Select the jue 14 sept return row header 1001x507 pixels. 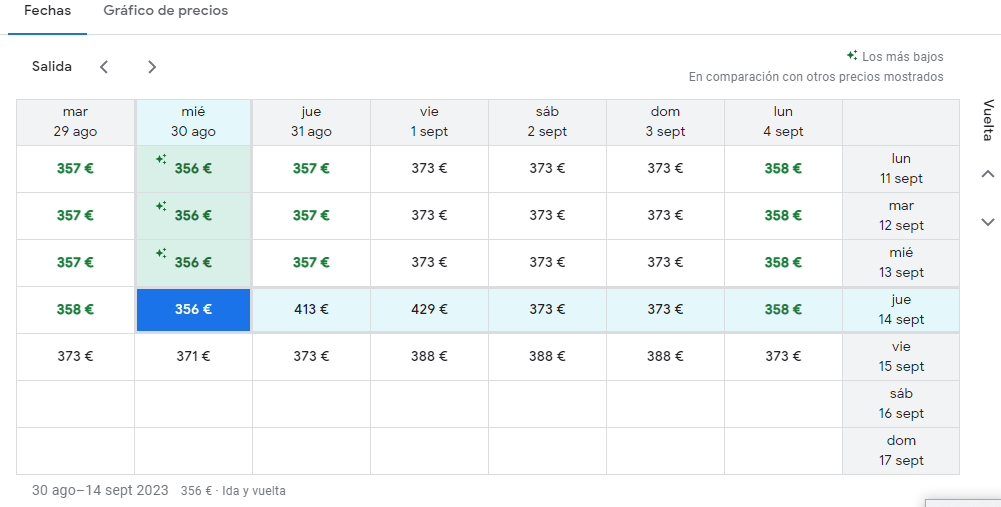tap(901, 310)
